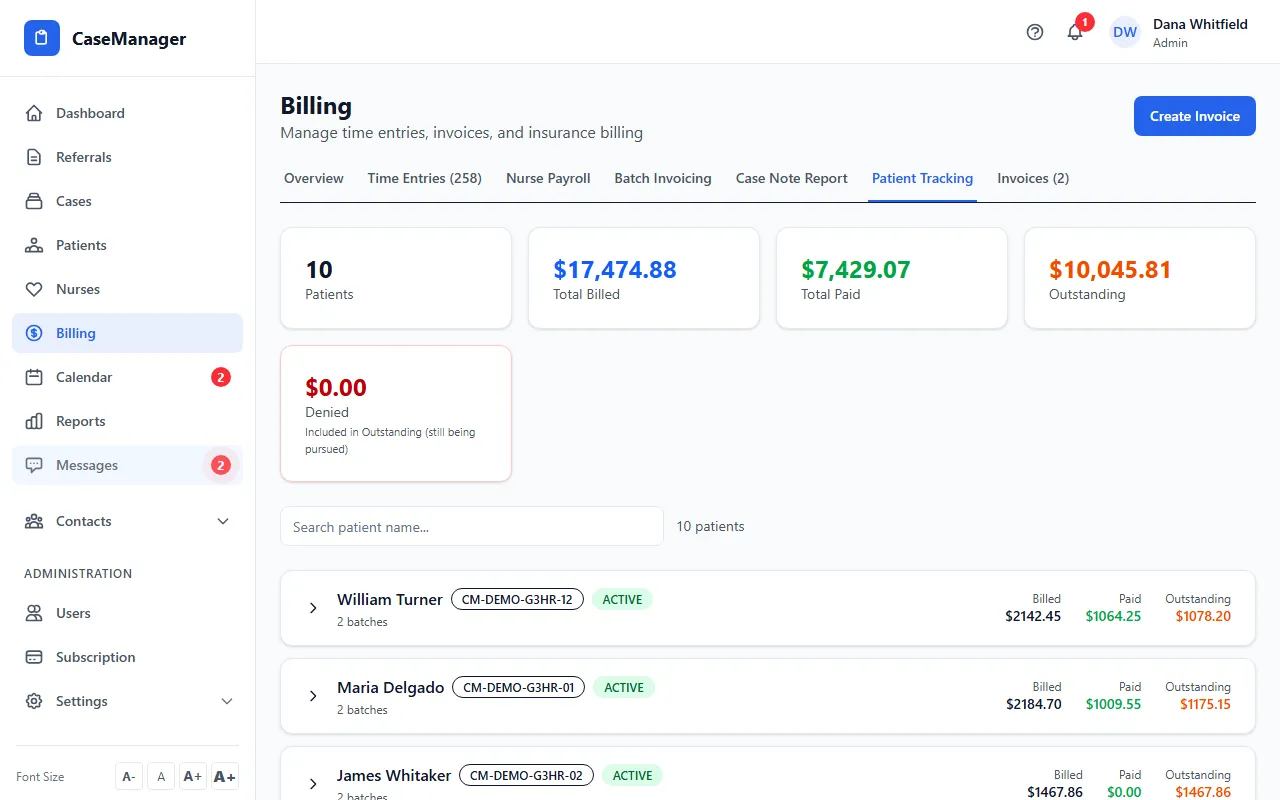1280x800 pixels.
Task: Click the CM-DEMO-G3HR-01 case badge
Action: pyautogui.click(x=518, y=688)
